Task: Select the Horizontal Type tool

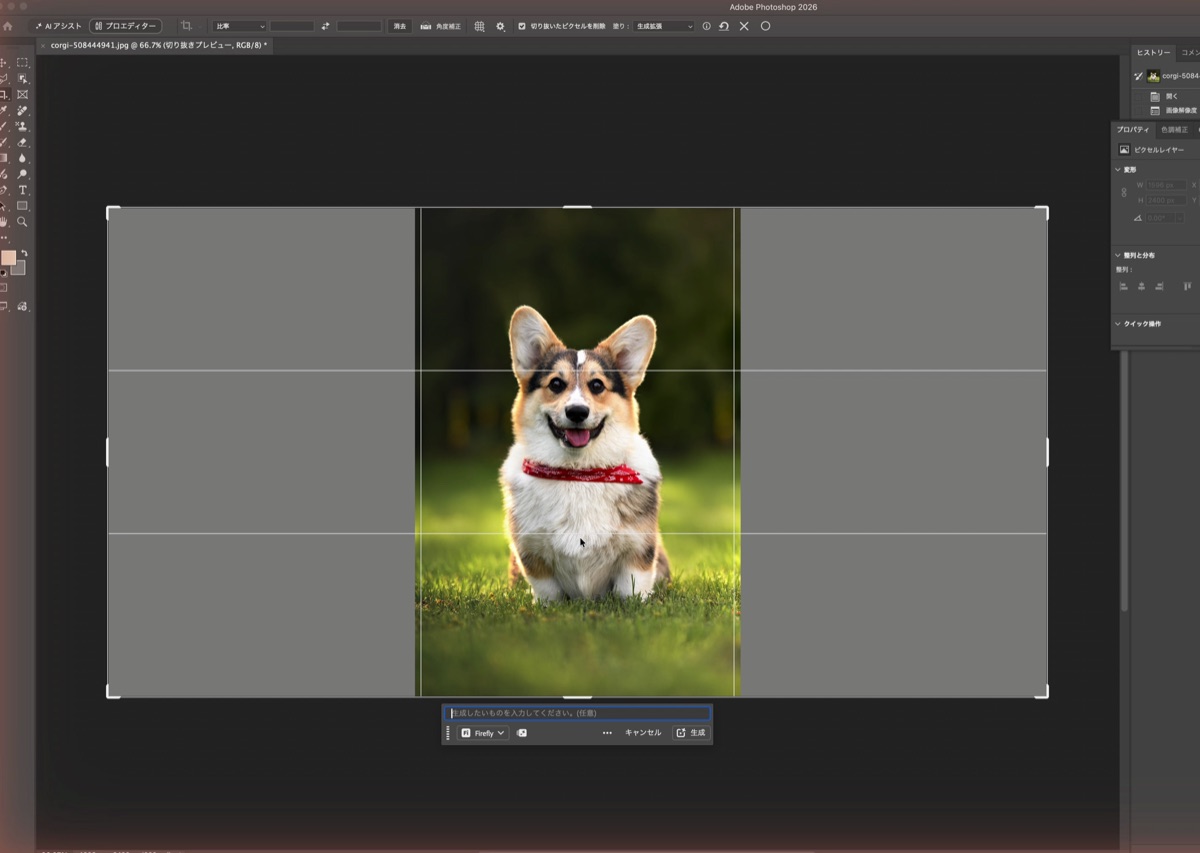Action: [x=22, y=190]
